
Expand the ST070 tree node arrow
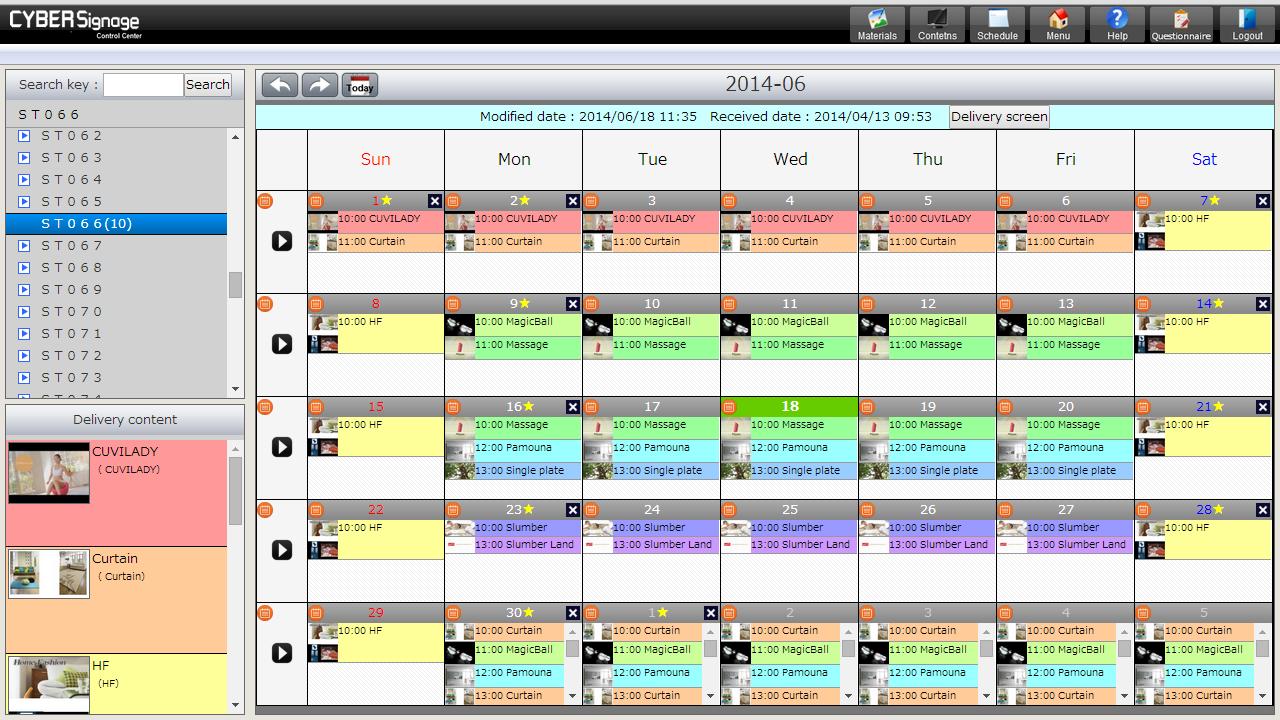pos(25,312)
